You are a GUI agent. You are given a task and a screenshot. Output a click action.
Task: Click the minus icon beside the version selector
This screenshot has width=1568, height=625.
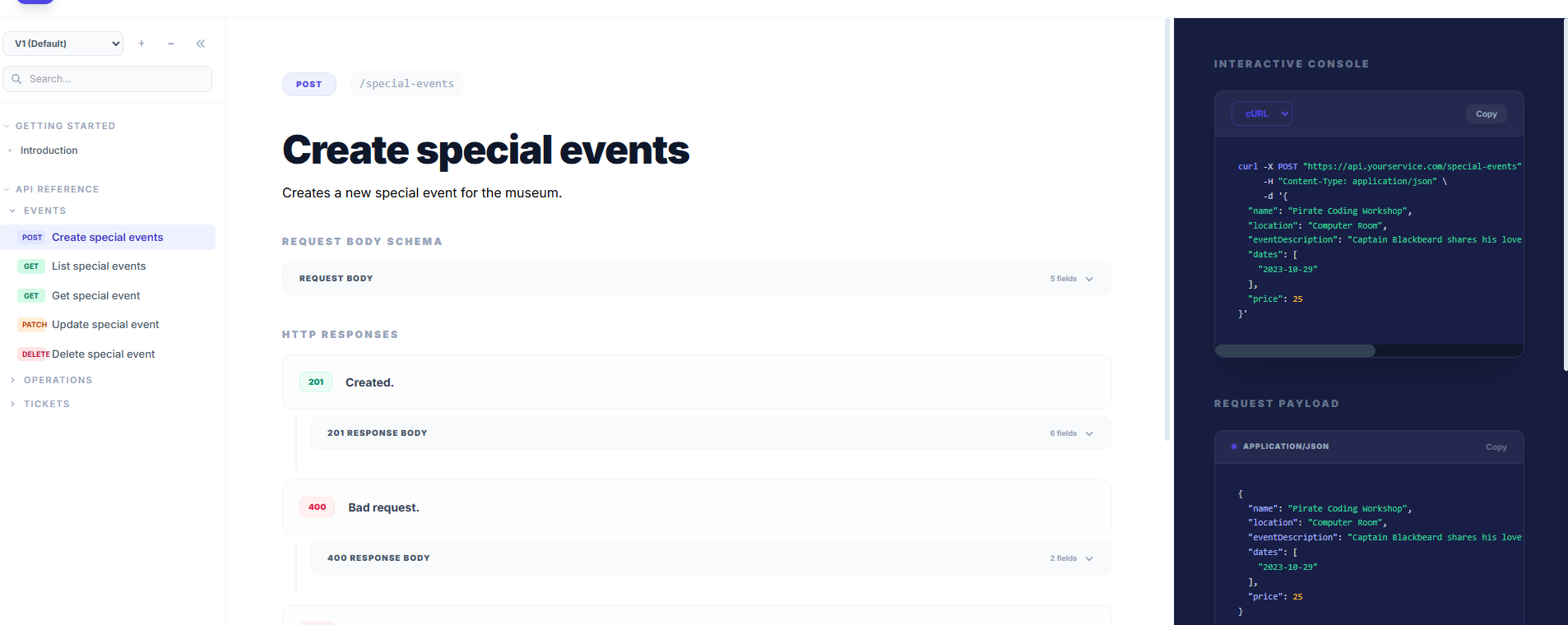click(170, 44)
